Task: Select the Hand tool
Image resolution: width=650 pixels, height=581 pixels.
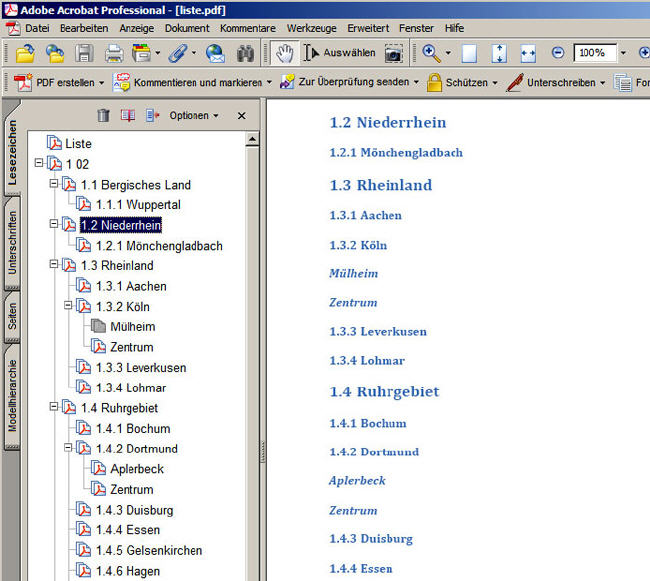Action: coord(284,53)
